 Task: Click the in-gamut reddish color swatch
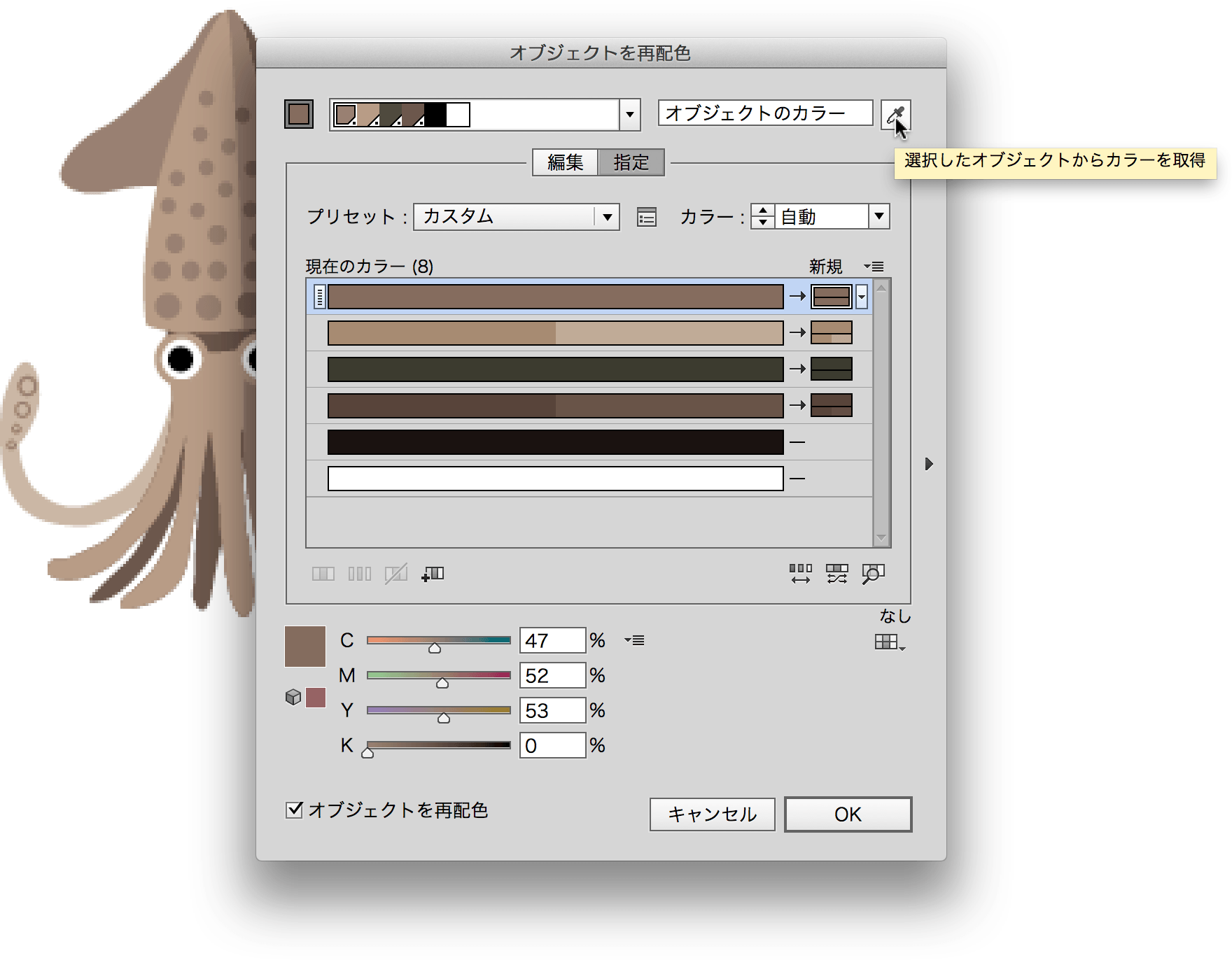(316, 698)
